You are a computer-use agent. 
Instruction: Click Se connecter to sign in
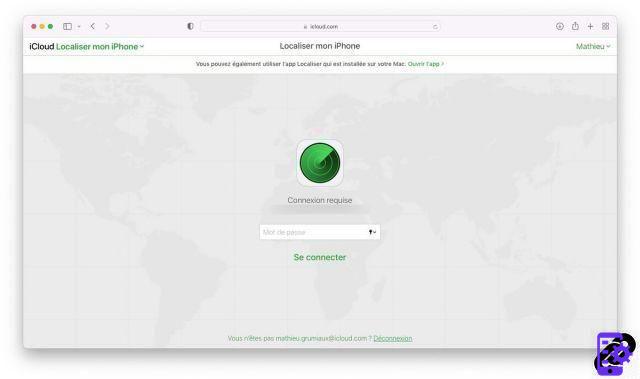pyautogui.click(x=320, y=257)
